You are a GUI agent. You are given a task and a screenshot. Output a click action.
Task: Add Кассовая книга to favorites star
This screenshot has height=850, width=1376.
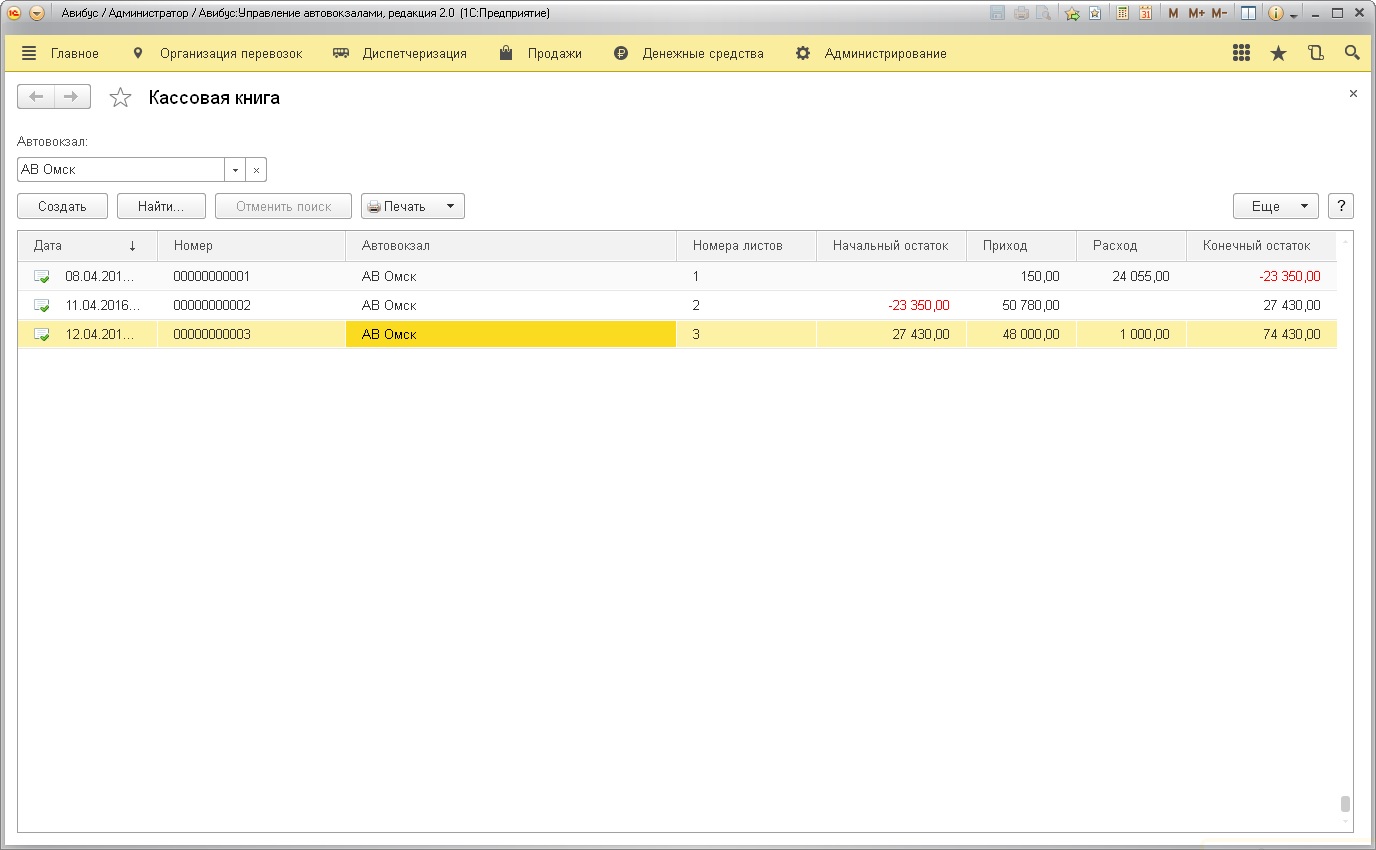click(x=120, y=97)
